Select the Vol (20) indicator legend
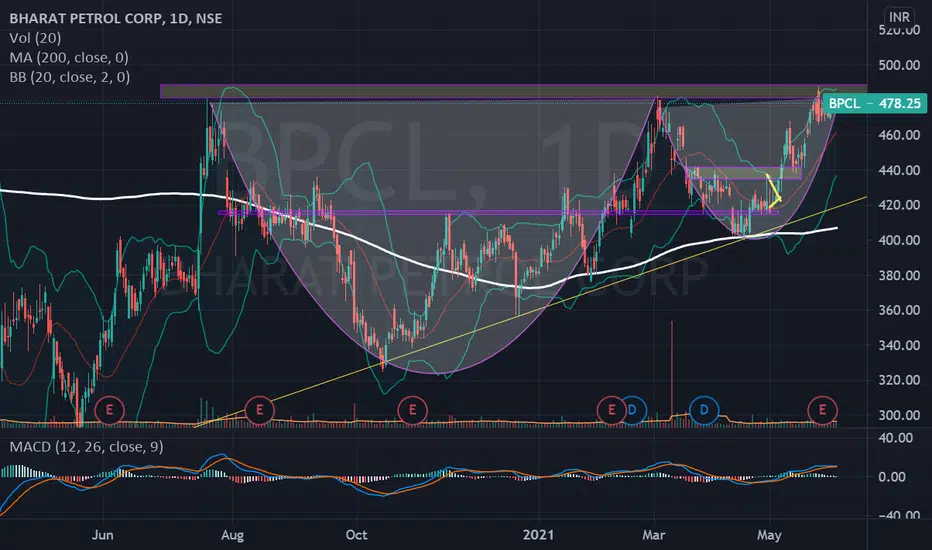The image size is (932, 550). 35,38
